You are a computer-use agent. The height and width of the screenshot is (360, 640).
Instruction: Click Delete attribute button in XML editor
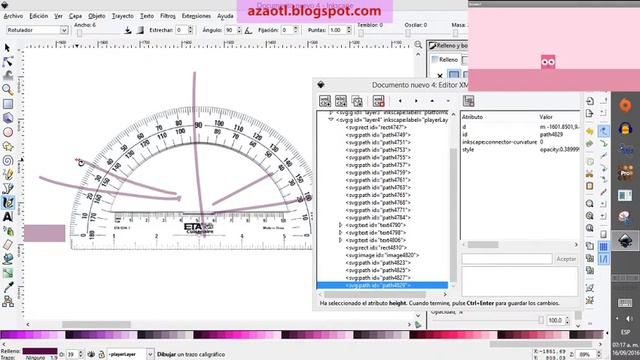[x=468, y=101]
